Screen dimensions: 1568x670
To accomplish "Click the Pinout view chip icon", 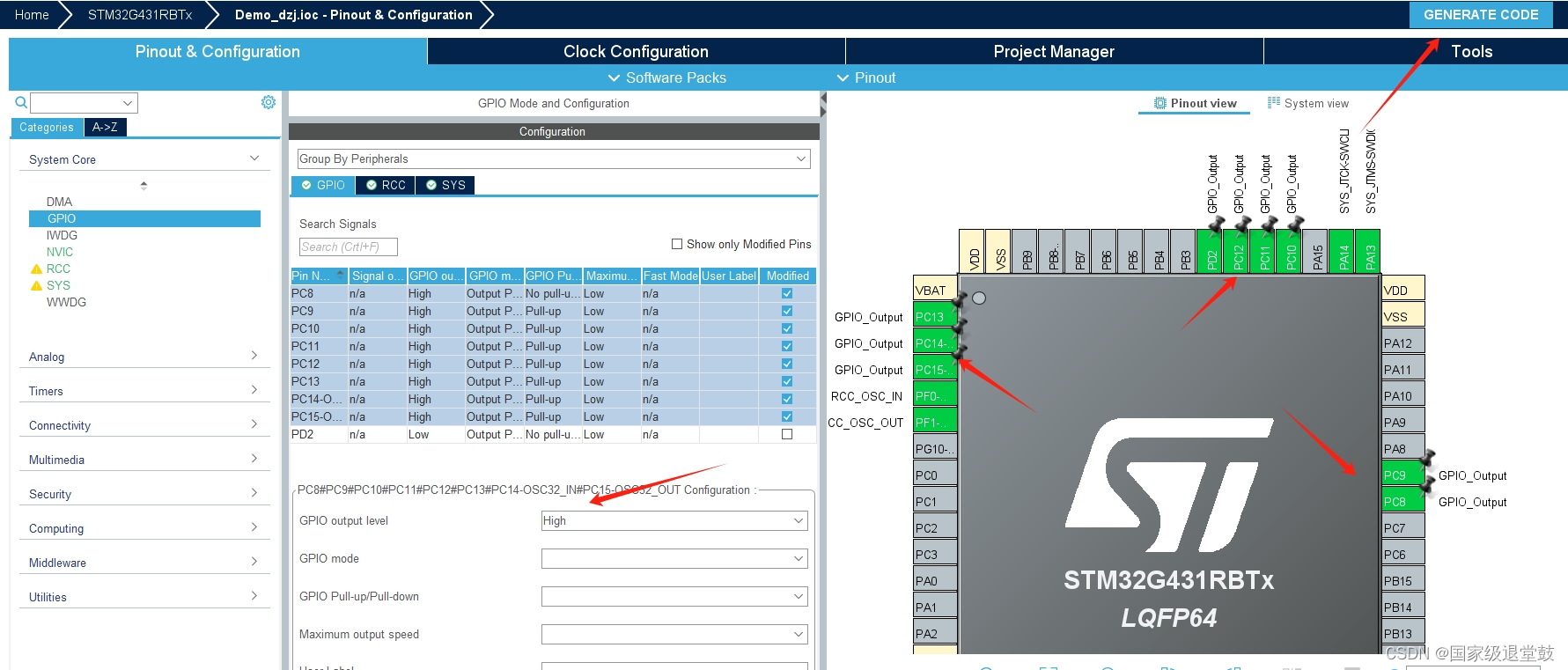I will [1160, 103].
